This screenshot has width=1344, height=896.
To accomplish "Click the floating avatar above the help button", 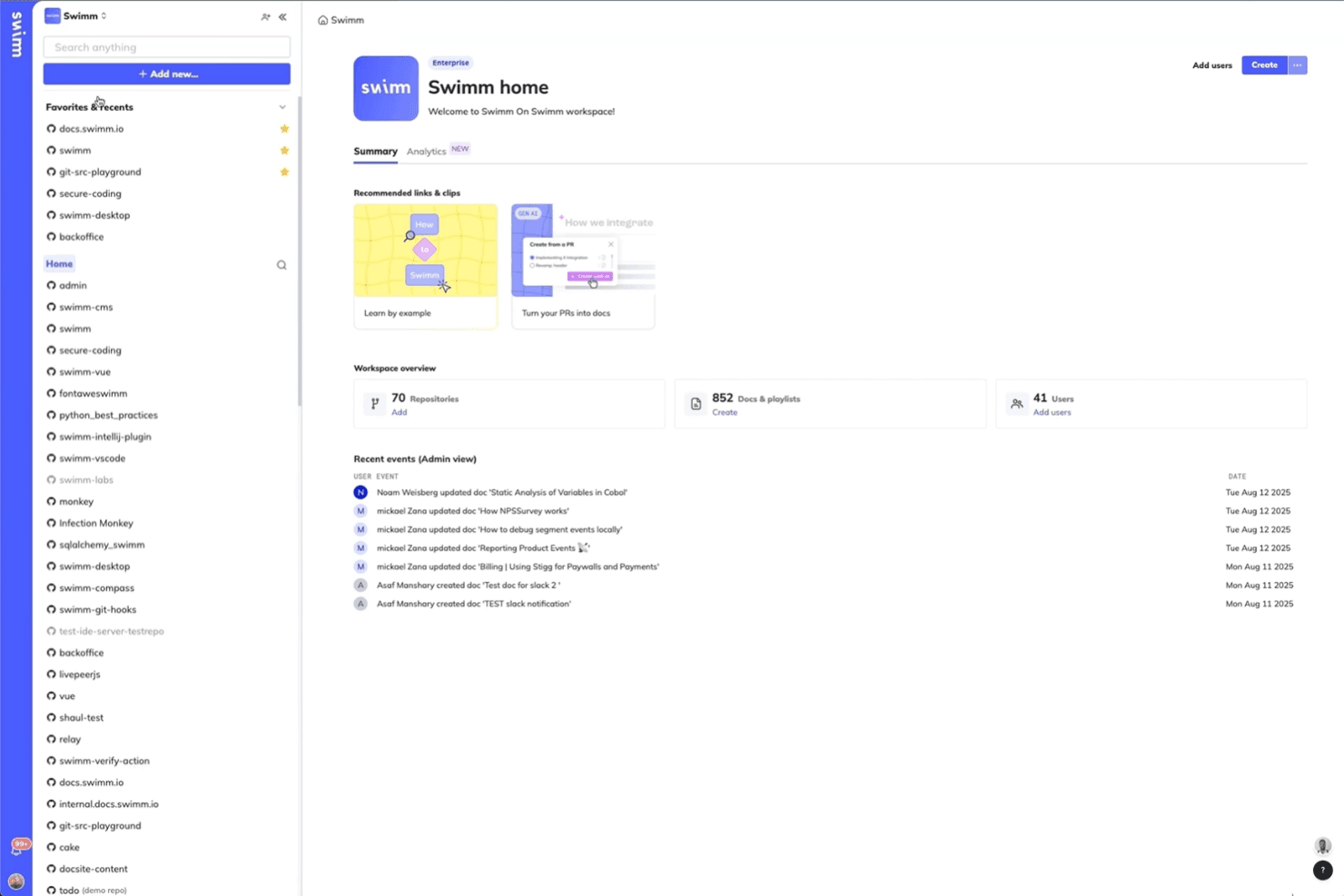I will pos(1322,846).
